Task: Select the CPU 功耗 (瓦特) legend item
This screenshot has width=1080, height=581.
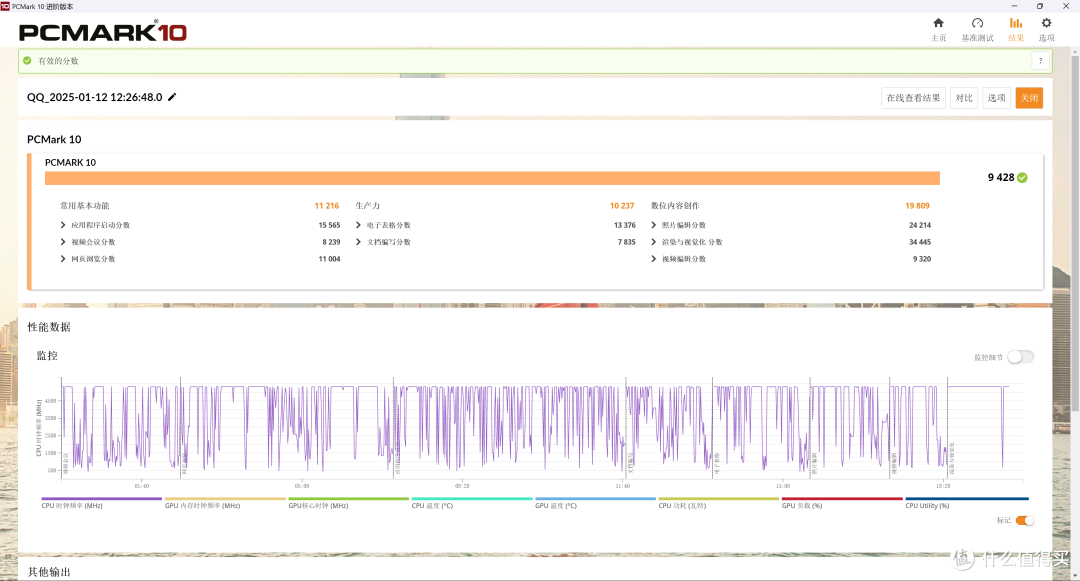Action: pos(718,503)
